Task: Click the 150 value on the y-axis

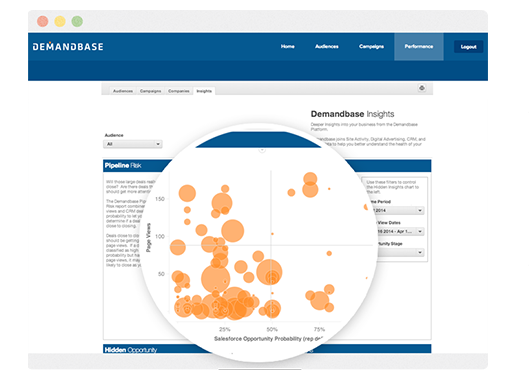Action: coord(160,199)
